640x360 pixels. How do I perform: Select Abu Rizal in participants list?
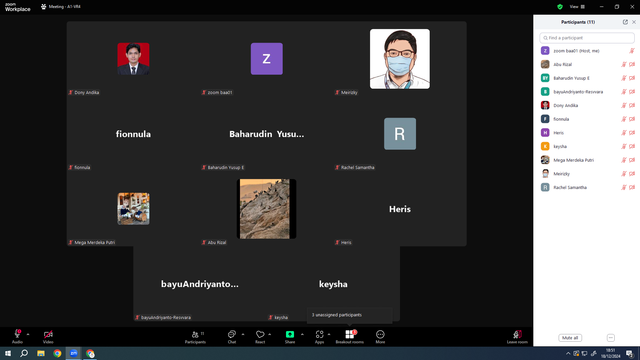[x=587, y=64]
